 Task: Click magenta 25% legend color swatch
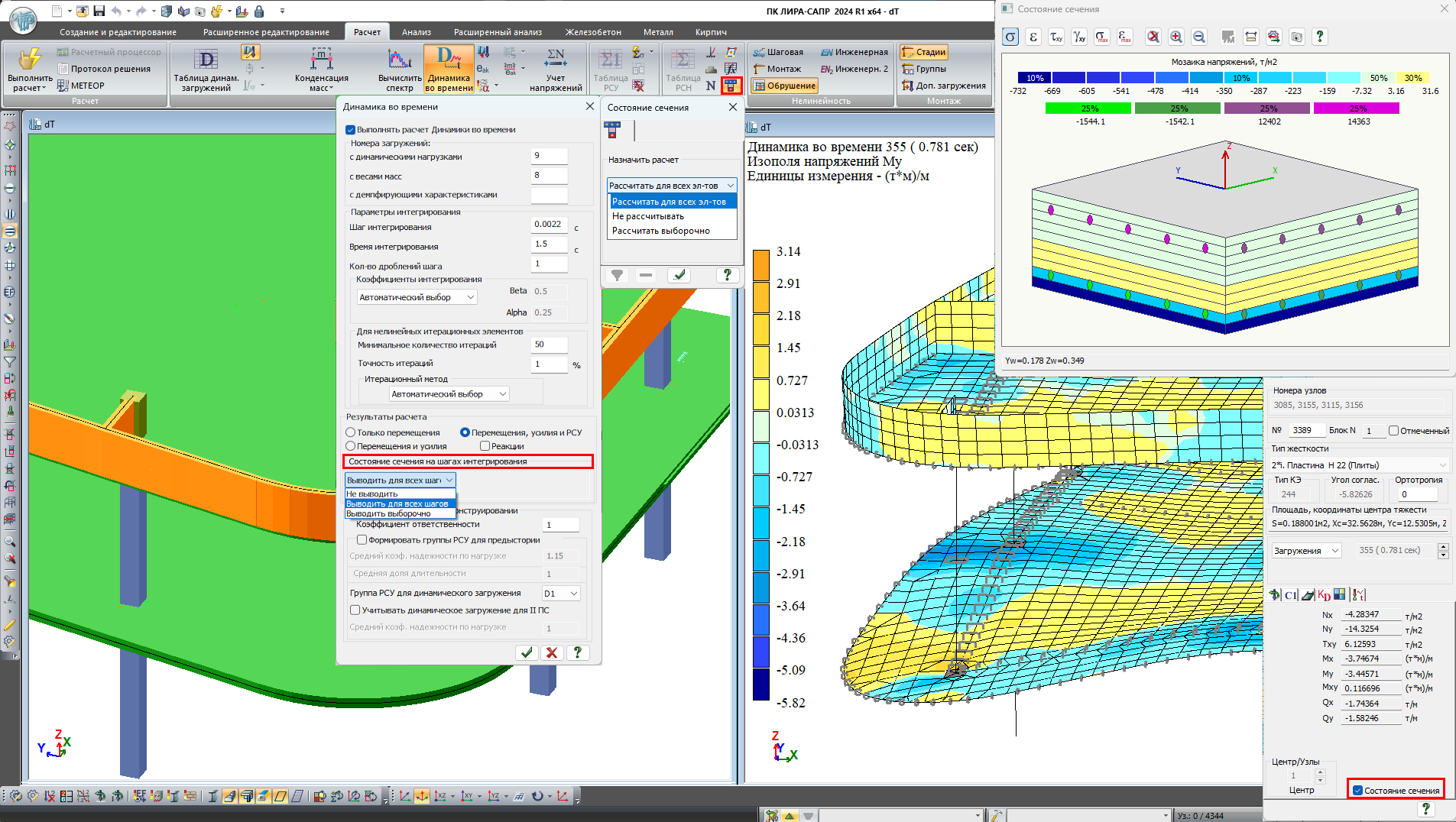click(x=1357, y=108)
